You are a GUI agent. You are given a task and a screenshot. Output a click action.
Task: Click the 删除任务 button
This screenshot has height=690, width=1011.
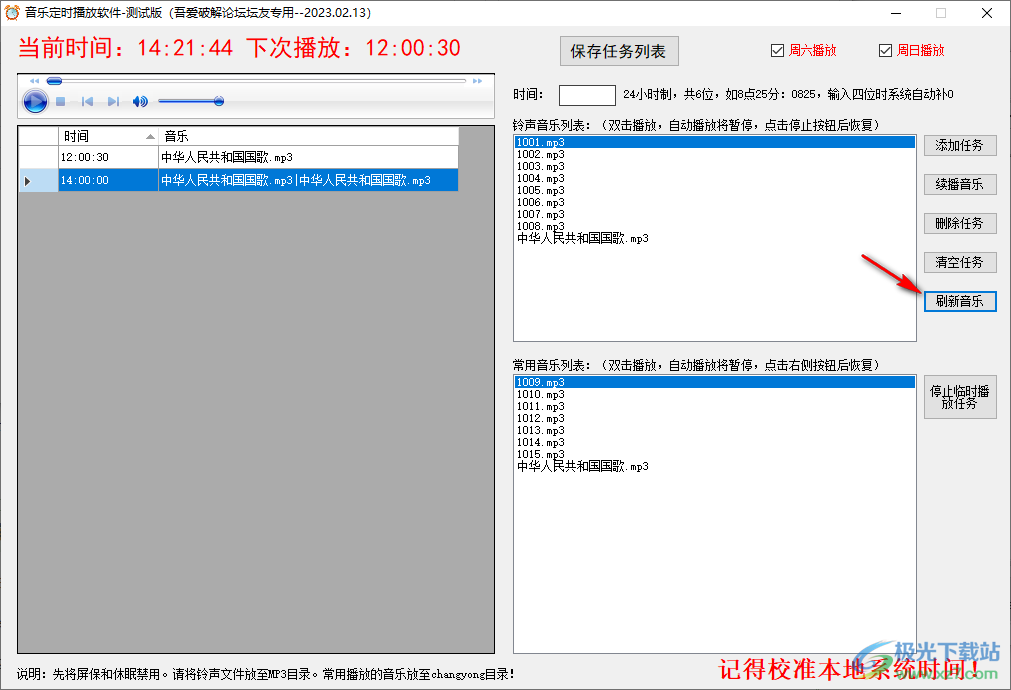[959, 223]
